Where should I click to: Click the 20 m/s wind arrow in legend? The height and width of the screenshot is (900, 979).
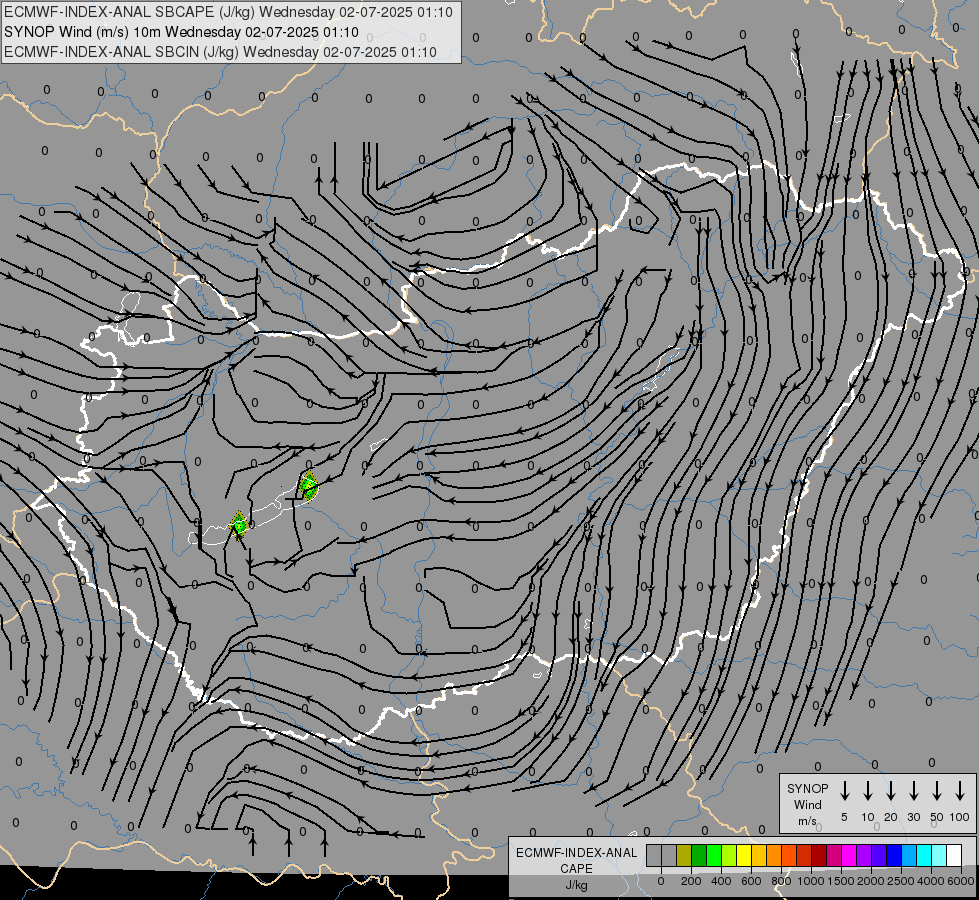coord(891,790)
